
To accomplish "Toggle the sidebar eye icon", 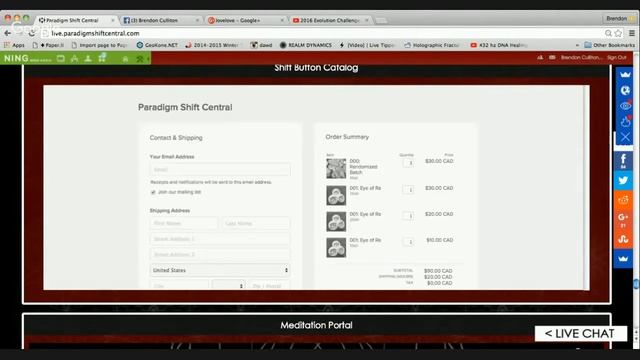I will click(625, 106).
